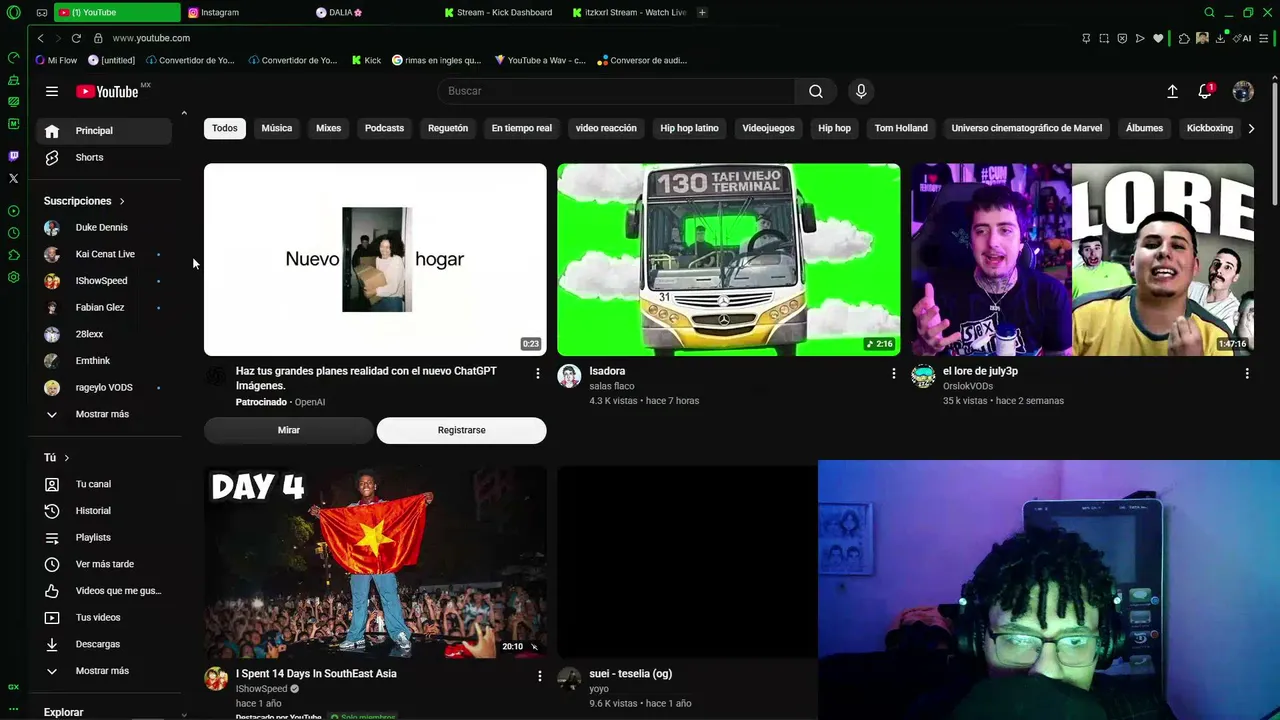The width and height of the screenshot is (1280, 720).
Task: Start voice search with the microphone
Action: [861, 91]
